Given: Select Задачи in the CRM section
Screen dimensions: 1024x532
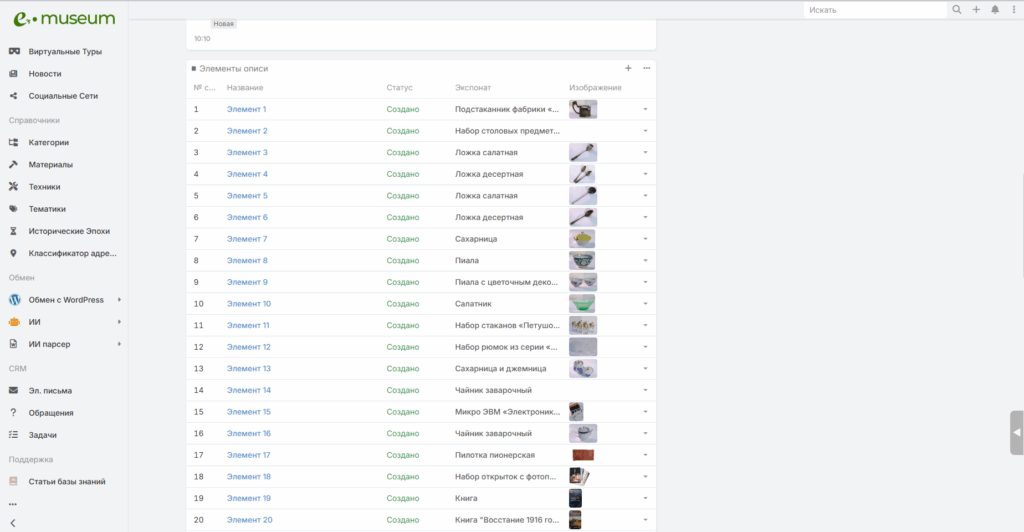Looking at the screenshot, I should (x=42, y=435).
